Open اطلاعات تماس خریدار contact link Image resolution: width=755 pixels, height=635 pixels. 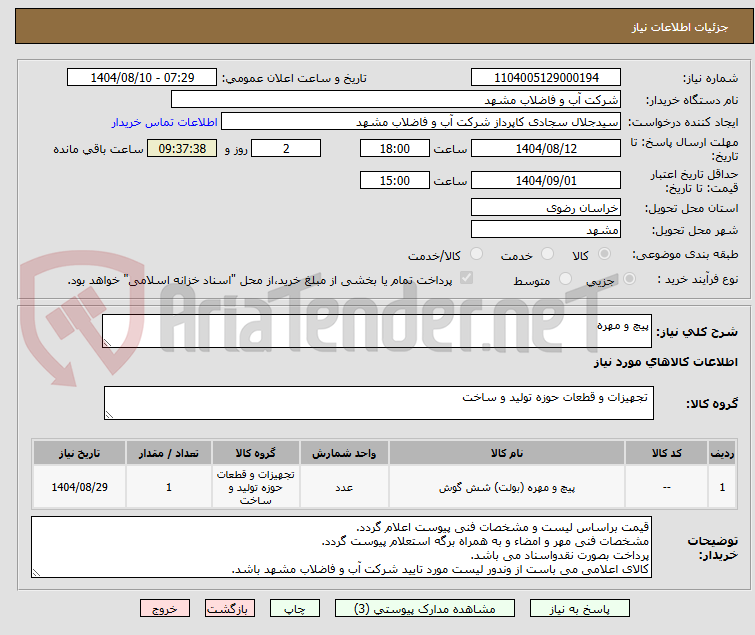[x=164, y=122]
